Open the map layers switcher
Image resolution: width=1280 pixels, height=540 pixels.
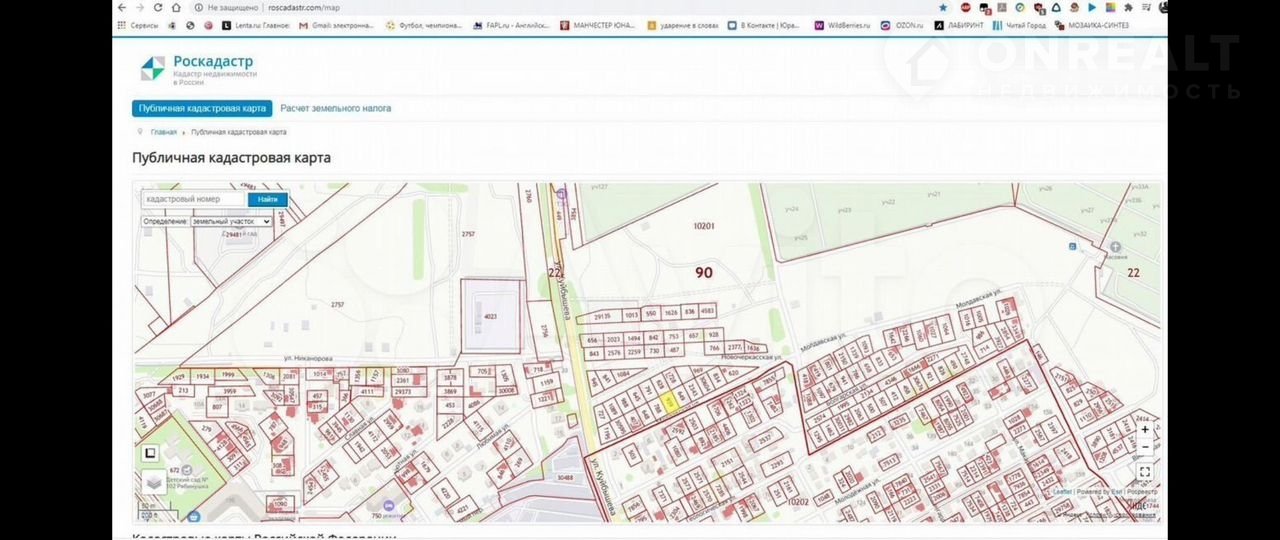click(152, 482)
